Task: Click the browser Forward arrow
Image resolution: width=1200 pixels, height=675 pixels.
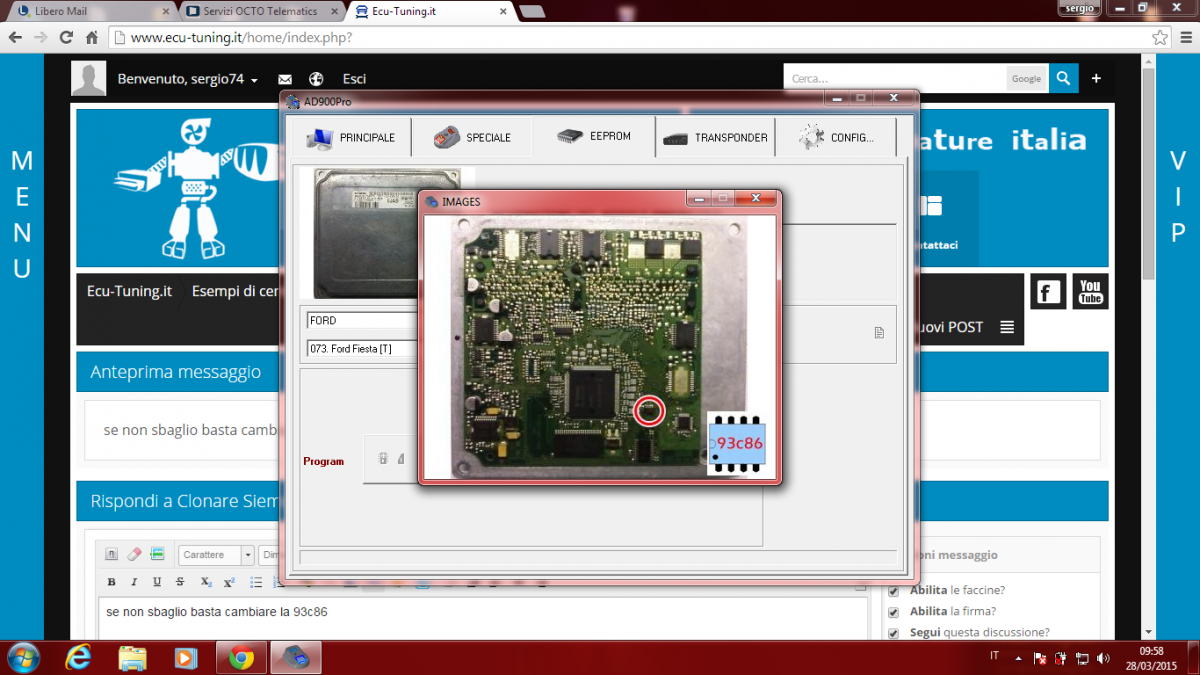Action: click(41, 37)
